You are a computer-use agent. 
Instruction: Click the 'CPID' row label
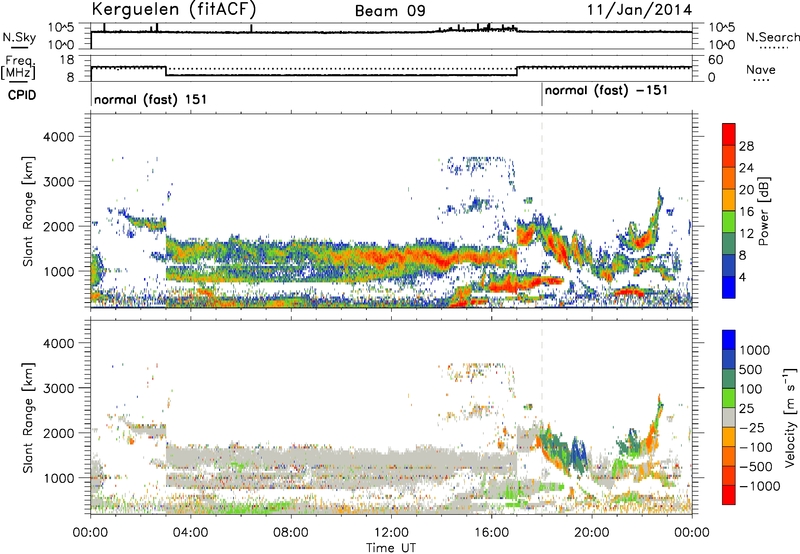pyautogui.click(x=22, y=95)
